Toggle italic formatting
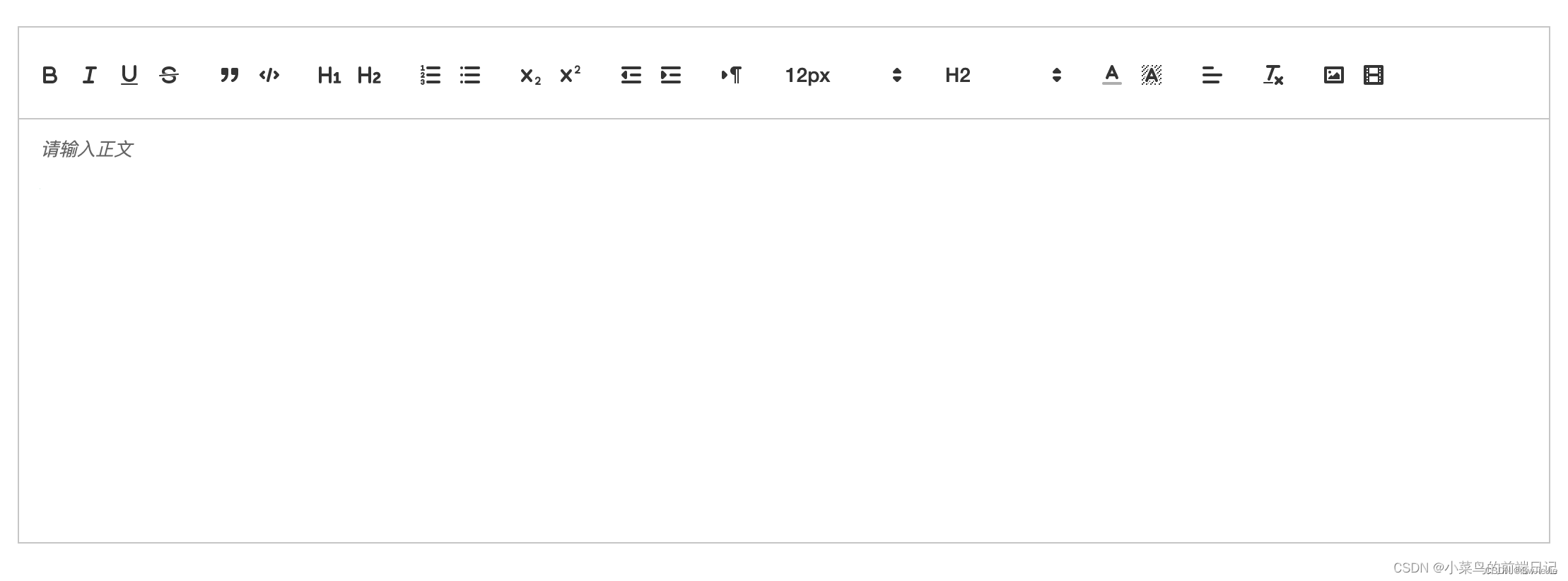 [89, 75]
